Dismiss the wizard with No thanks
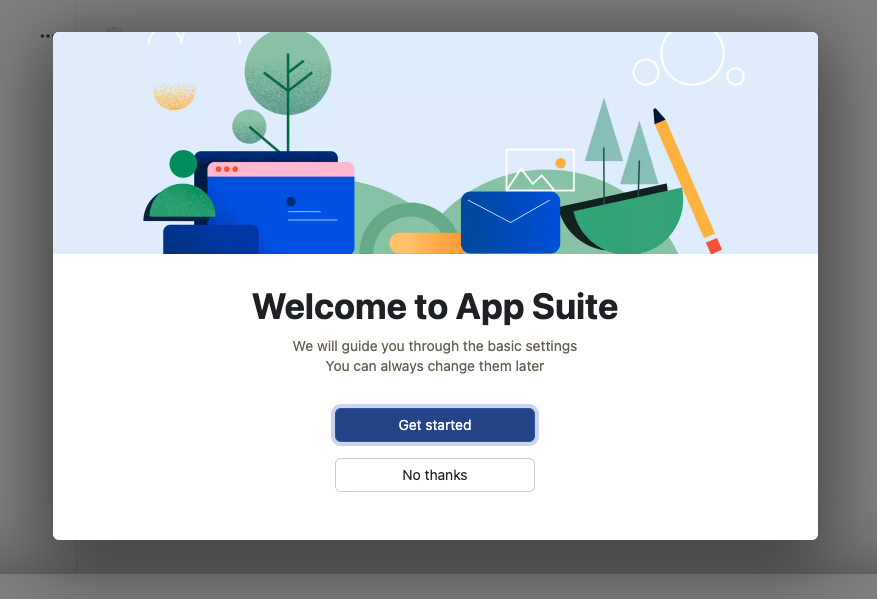This screenshot has width=877, height=599. (434, 474)
